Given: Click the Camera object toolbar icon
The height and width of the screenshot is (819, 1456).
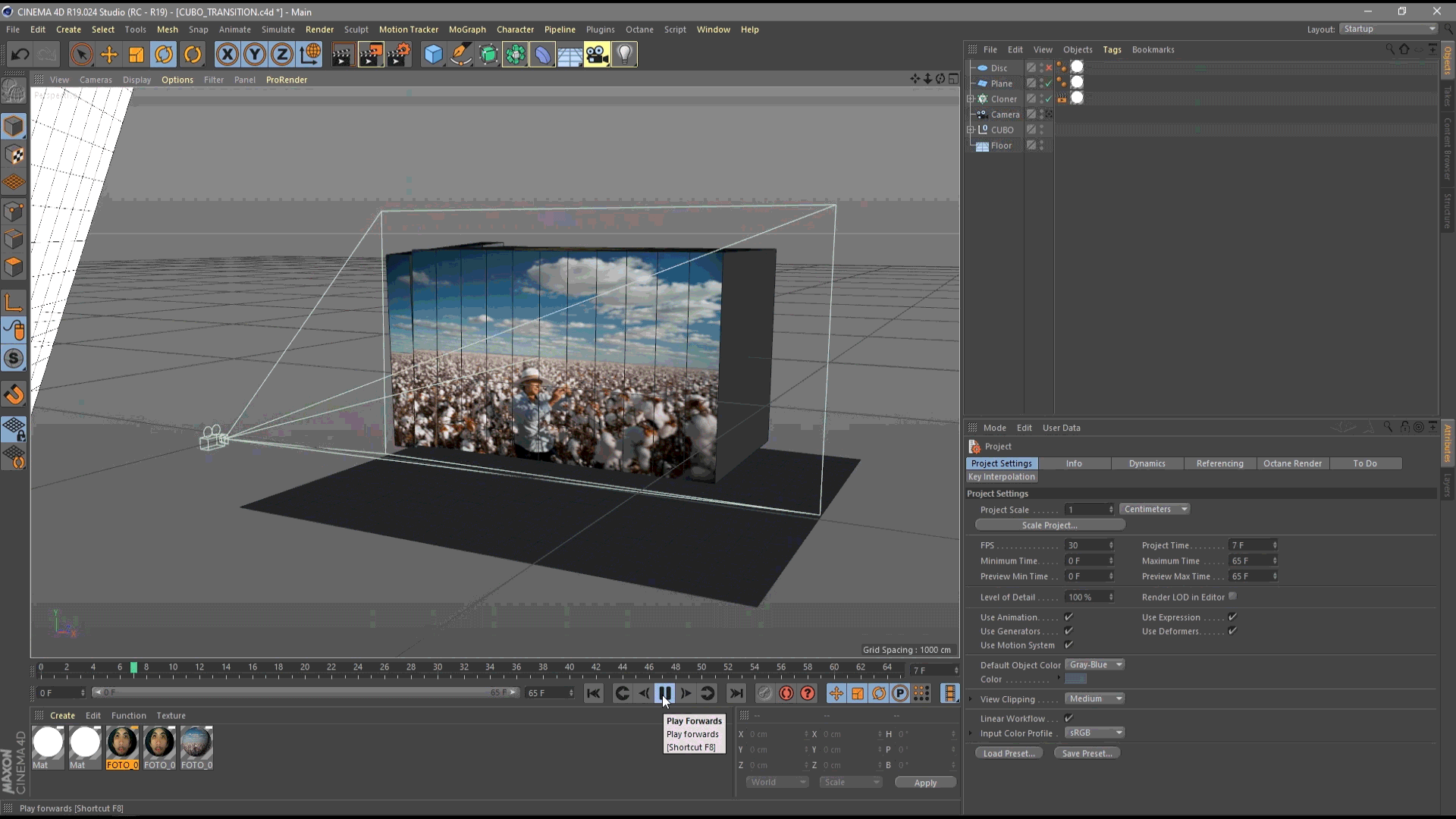Looking at the screenshot, I should click(597, 55).
